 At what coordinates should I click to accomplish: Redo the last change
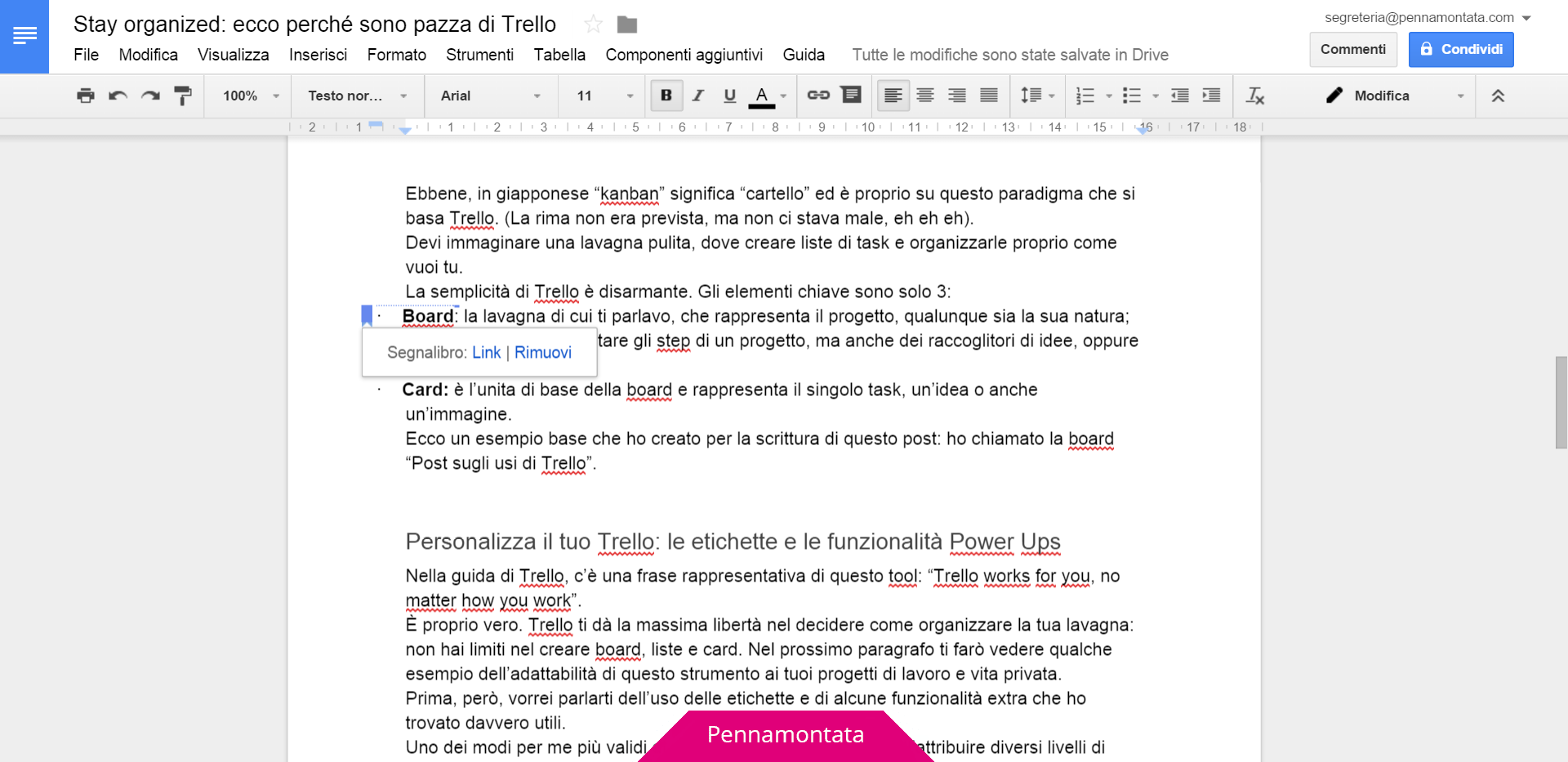coord(150,96)
